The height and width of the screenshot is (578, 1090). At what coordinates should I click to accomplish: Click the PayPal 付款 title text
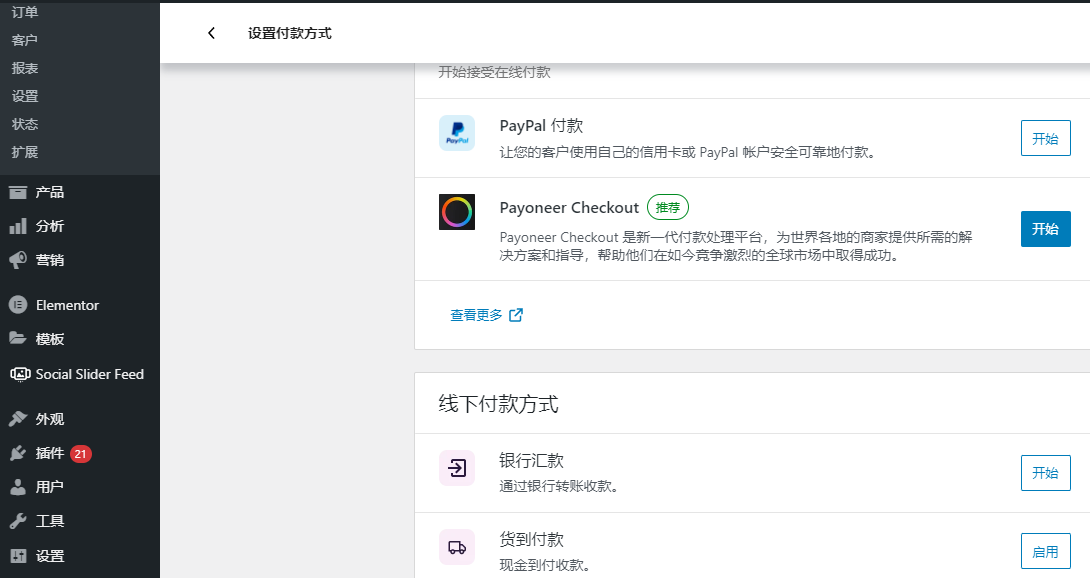(541, 126)
